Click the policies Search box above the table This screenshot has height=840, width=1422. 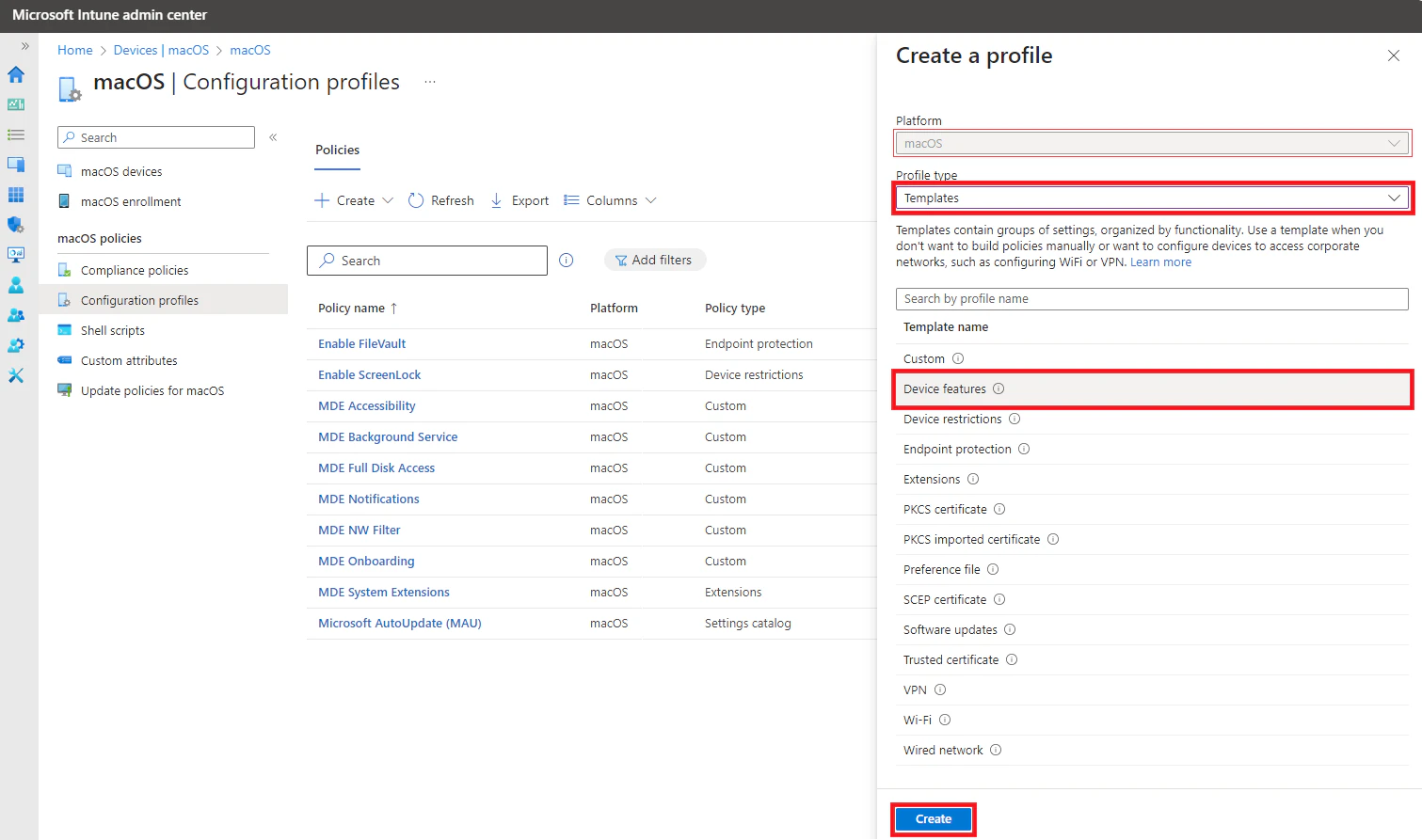[427, 261]
